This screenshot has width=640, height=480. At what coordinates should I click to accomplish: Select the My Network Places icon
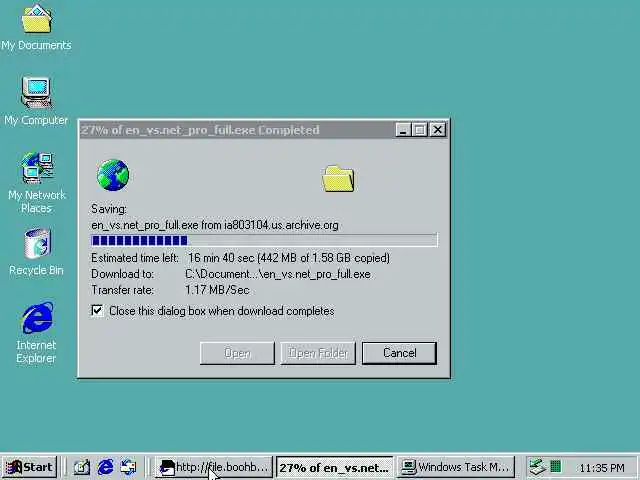37,182
